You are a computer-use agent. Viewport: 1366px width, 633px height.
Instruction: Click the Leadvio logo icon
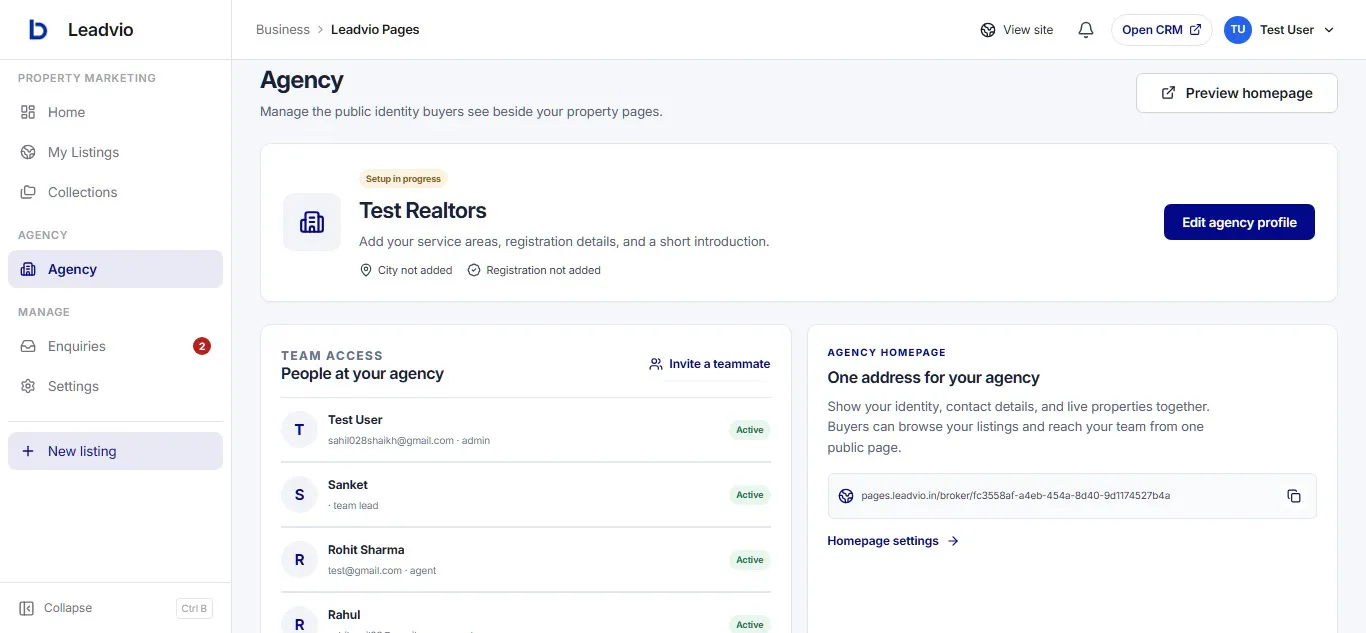pos(38,30)
